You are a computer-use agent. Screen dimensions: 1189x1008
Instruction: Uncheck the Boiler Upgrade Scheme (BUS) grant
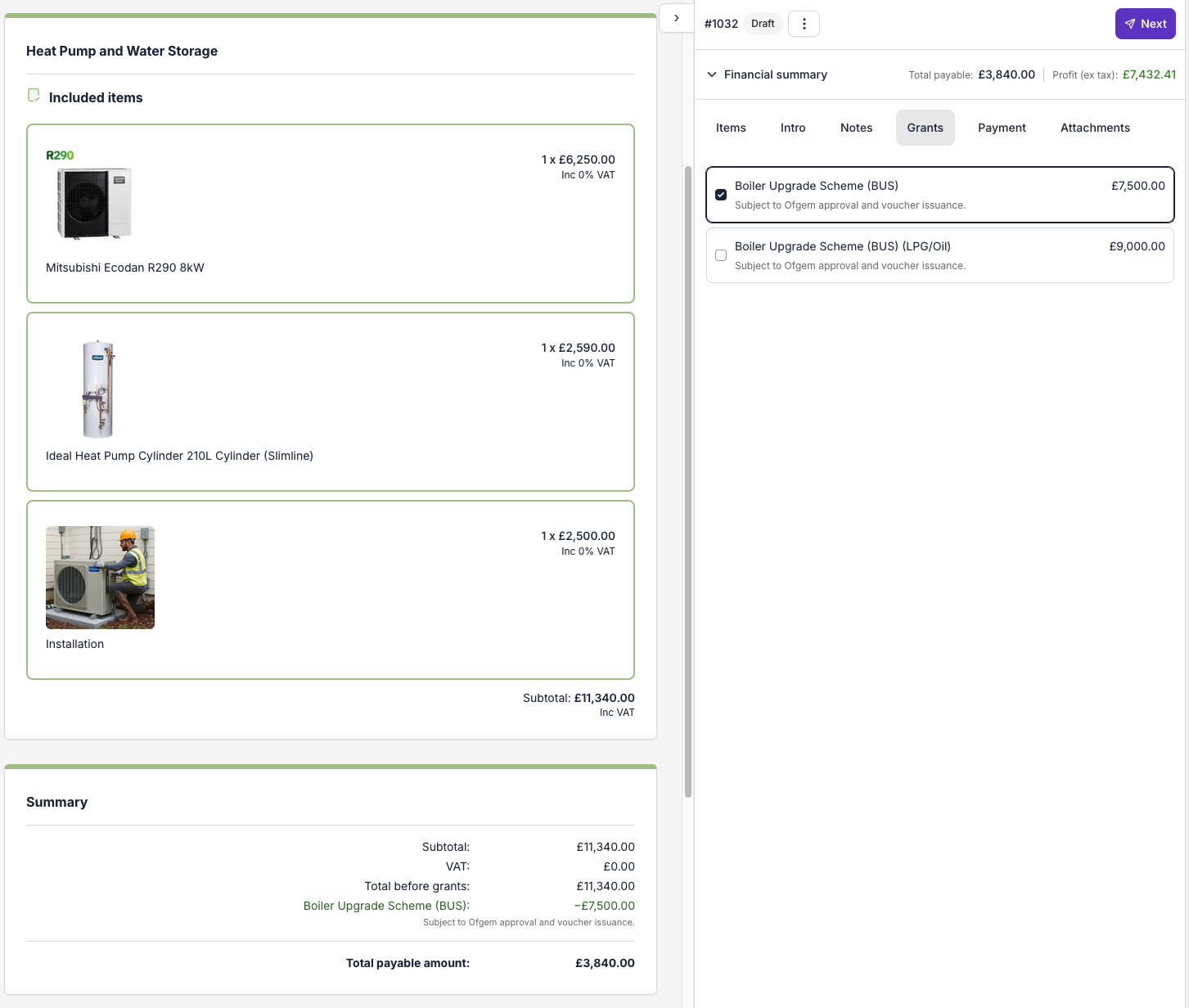pyautogui.click(x=721, y=195)
